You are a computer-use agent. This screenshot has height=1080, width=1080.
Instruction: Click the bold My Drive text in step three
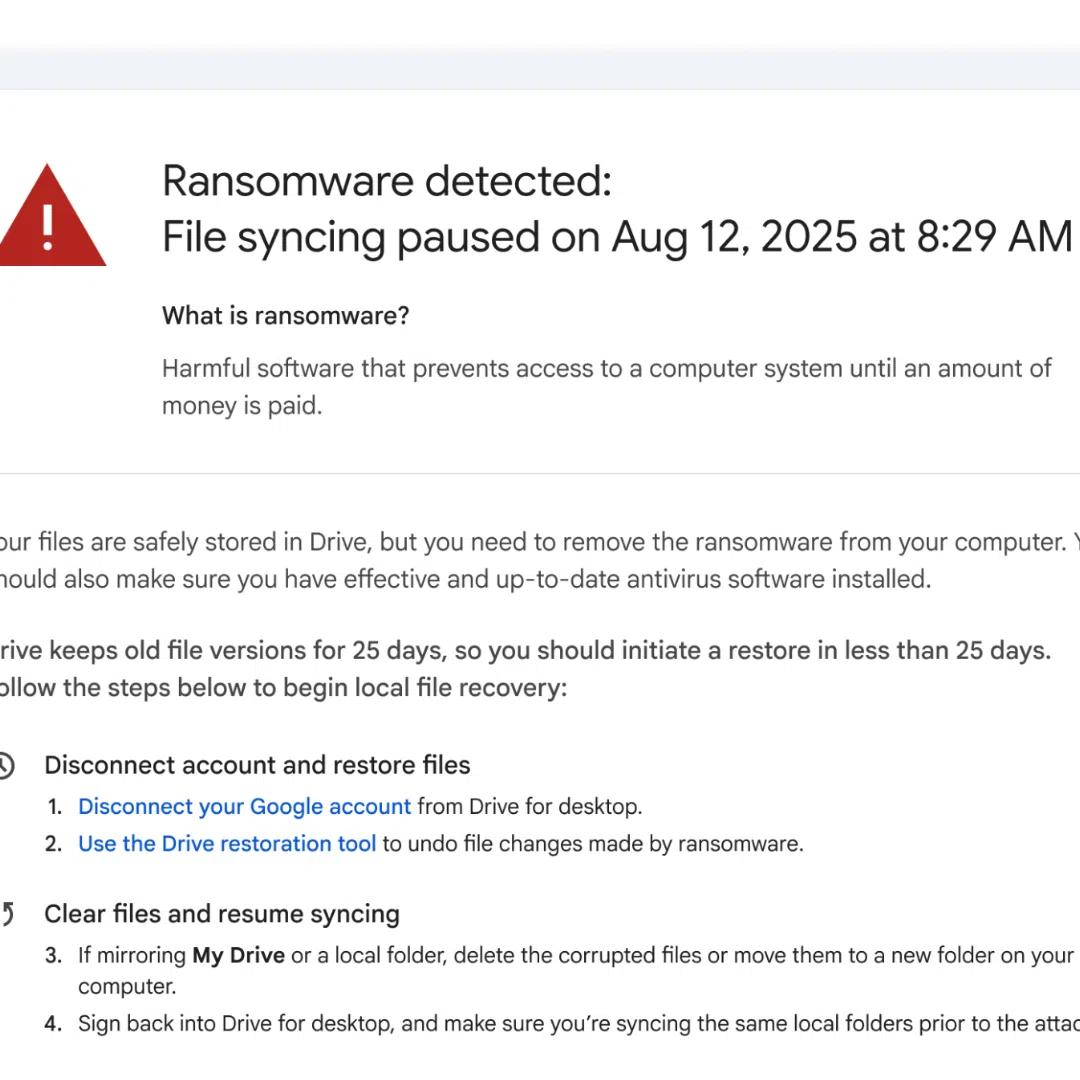pyautogui.click(x=238, y=955)
